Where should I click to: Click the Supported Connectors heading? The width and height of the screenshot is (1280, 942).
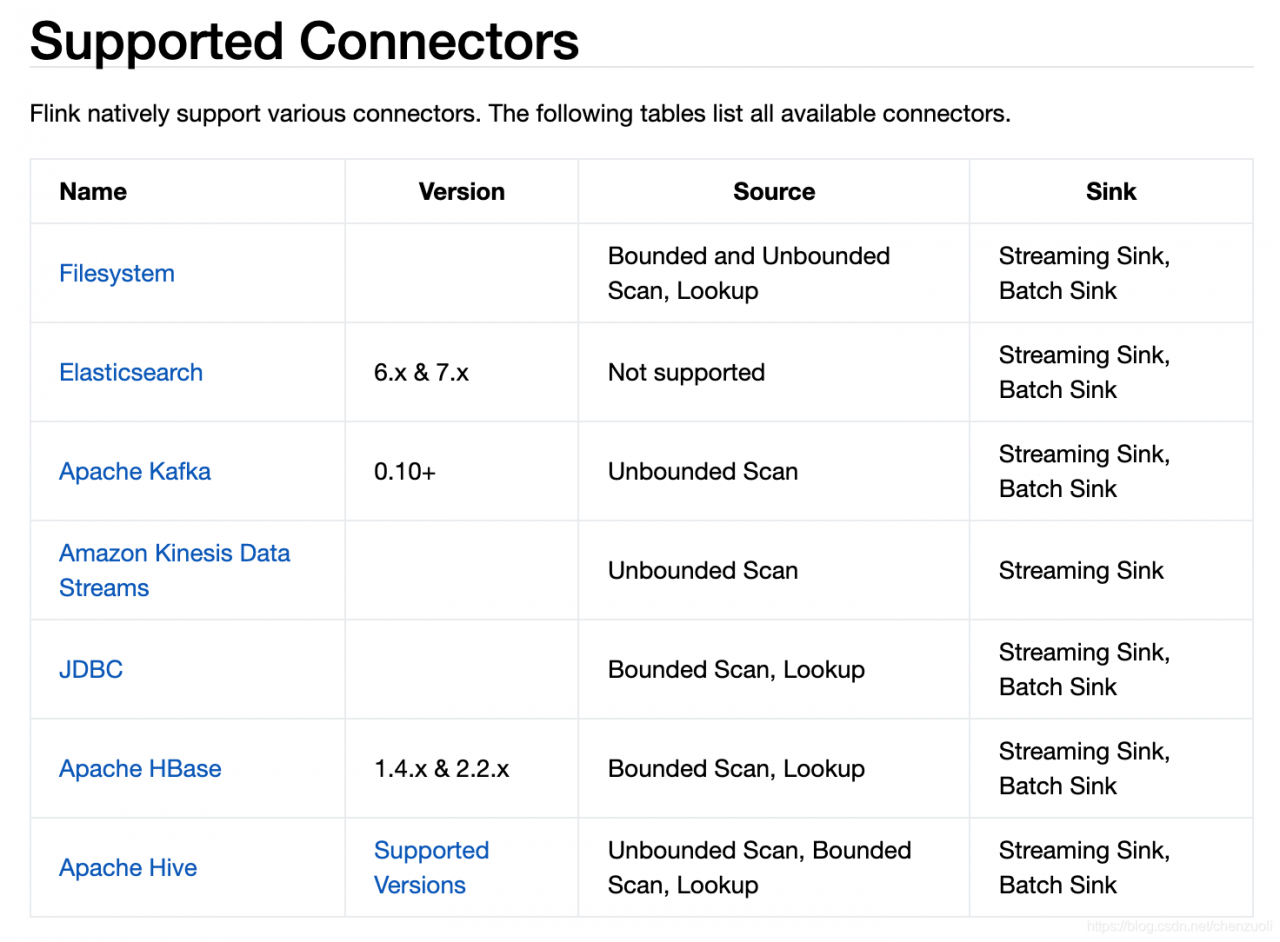304,41
